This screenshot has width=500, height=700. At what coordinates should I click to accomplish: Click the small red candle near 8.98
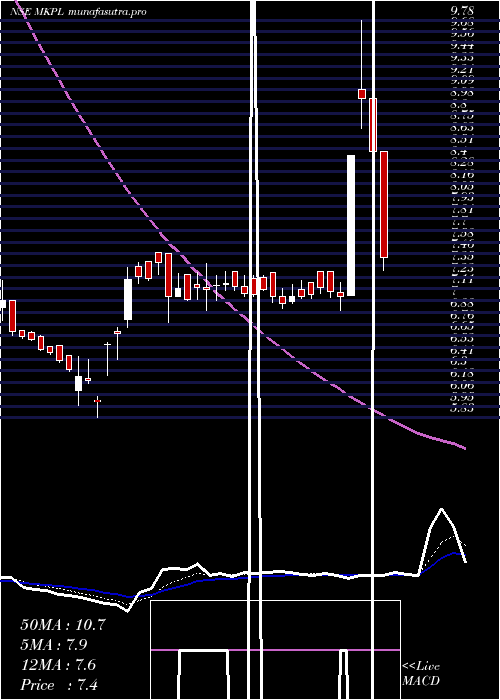pos(362,94)
